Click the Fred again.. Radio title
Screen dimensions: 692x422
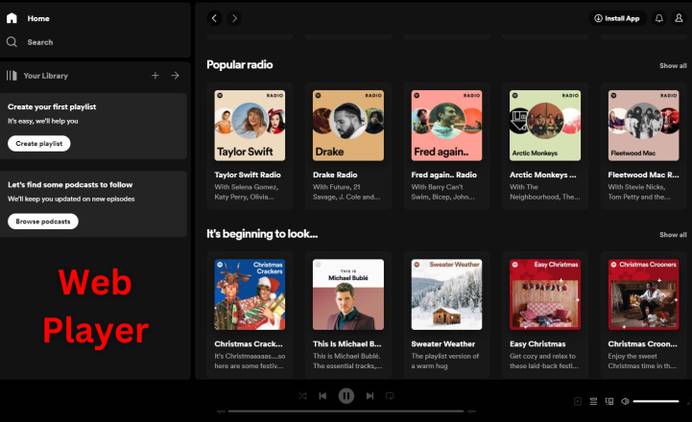click(x=444, y=175)
